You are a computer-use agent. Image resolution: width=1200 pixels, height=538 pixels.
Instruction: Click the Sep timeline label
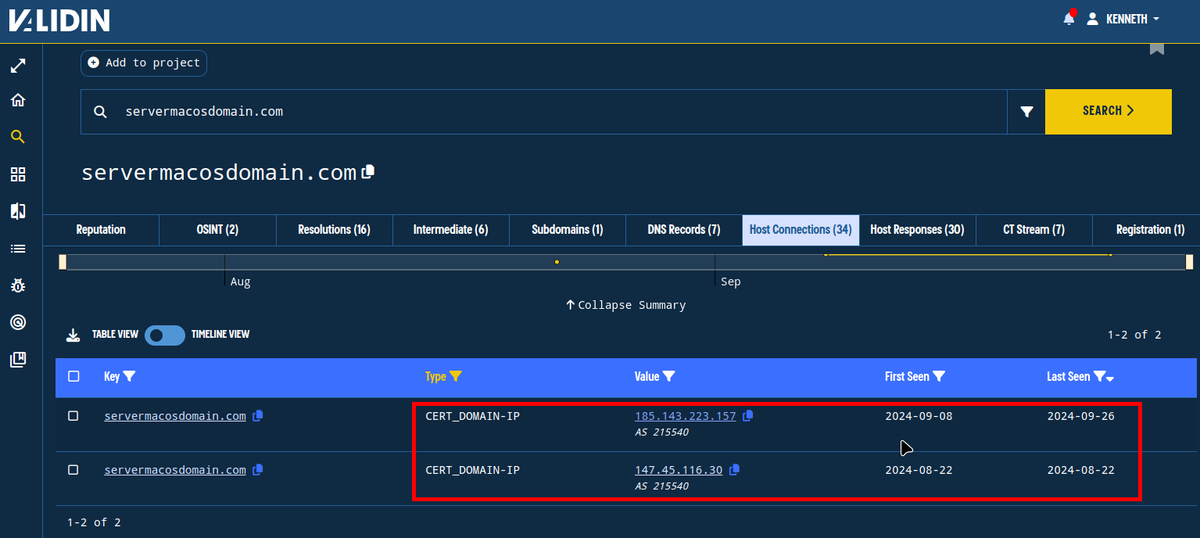pyautogui.click(x=731, y=282)
